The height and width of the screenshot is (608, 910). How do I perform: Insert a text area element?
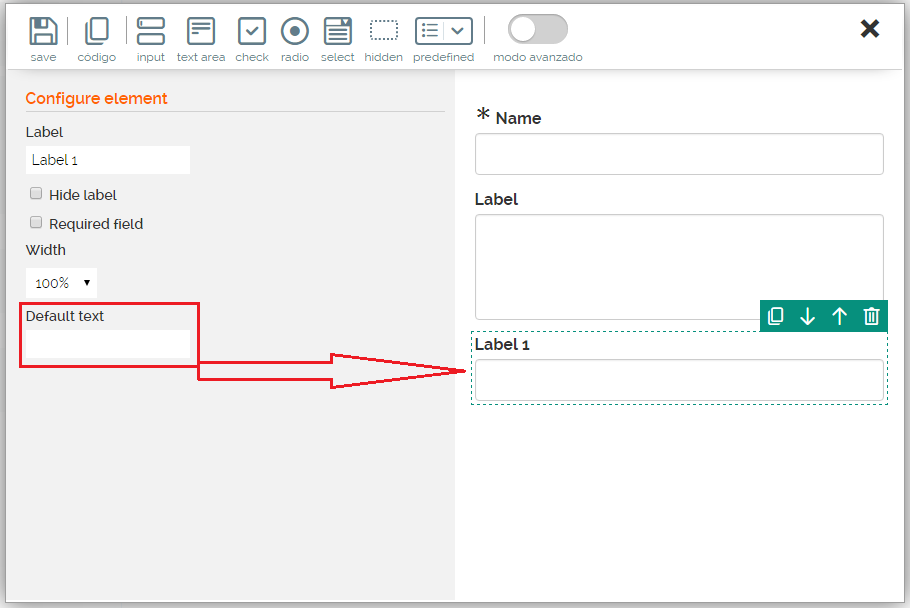[x=201, y=31]
